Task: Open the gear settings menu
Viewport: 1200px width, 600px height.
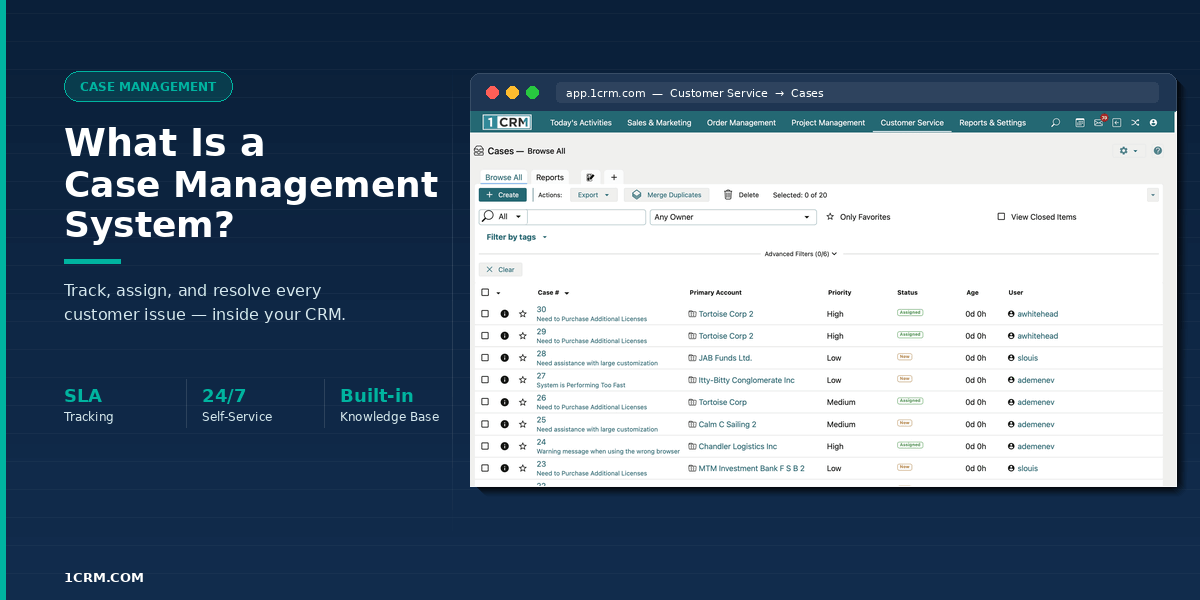Action: (x=1128, y=151)
